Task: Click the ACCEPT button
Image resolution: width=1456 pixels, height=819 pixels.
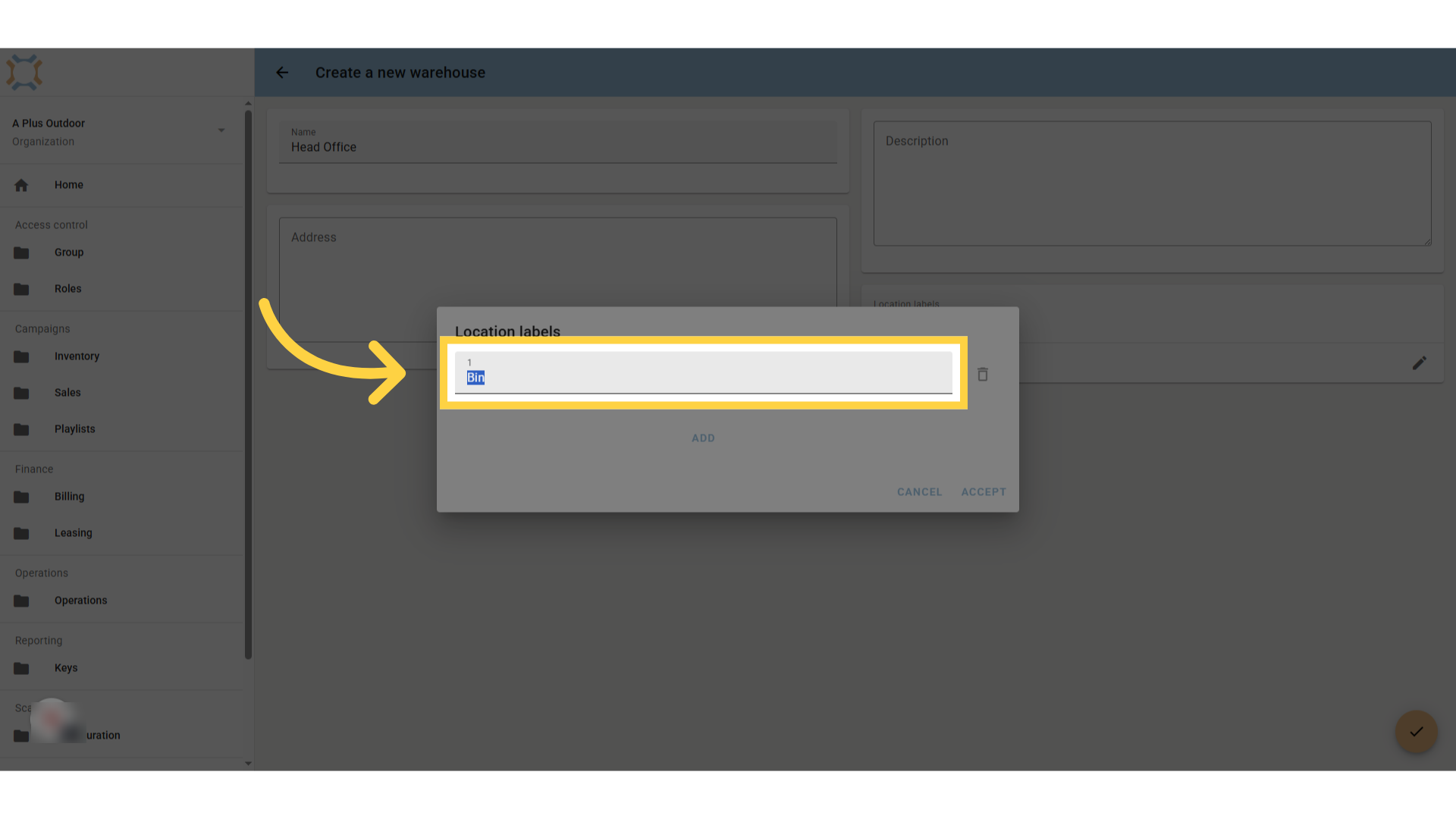Action: point(984,492)
